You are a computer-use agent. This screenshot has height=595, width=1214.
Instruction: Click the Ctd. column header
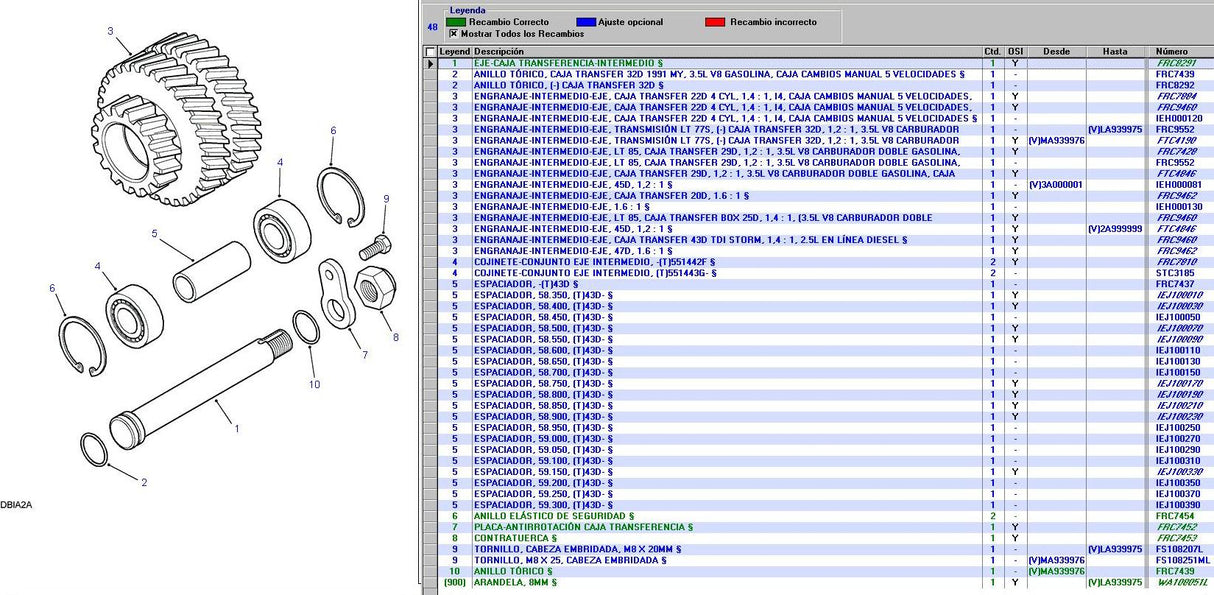(x=992, y=51)
